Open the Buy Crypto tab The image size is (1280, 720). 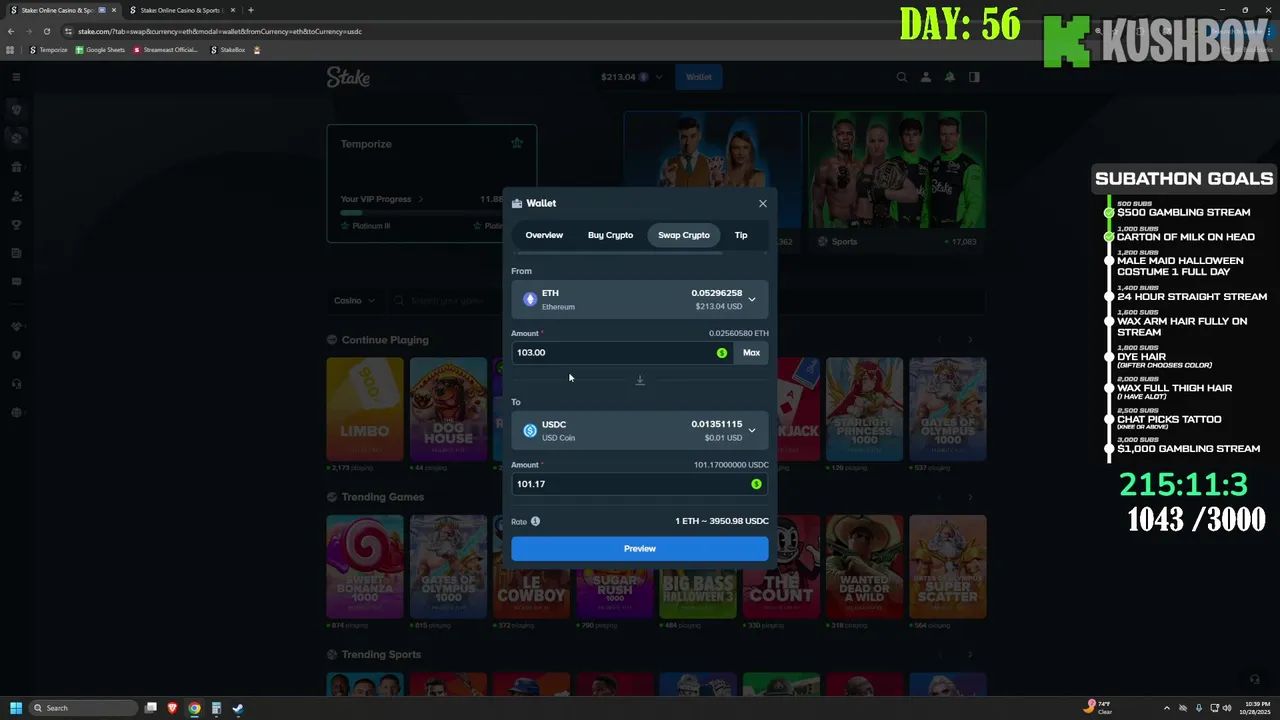point(610,235)
